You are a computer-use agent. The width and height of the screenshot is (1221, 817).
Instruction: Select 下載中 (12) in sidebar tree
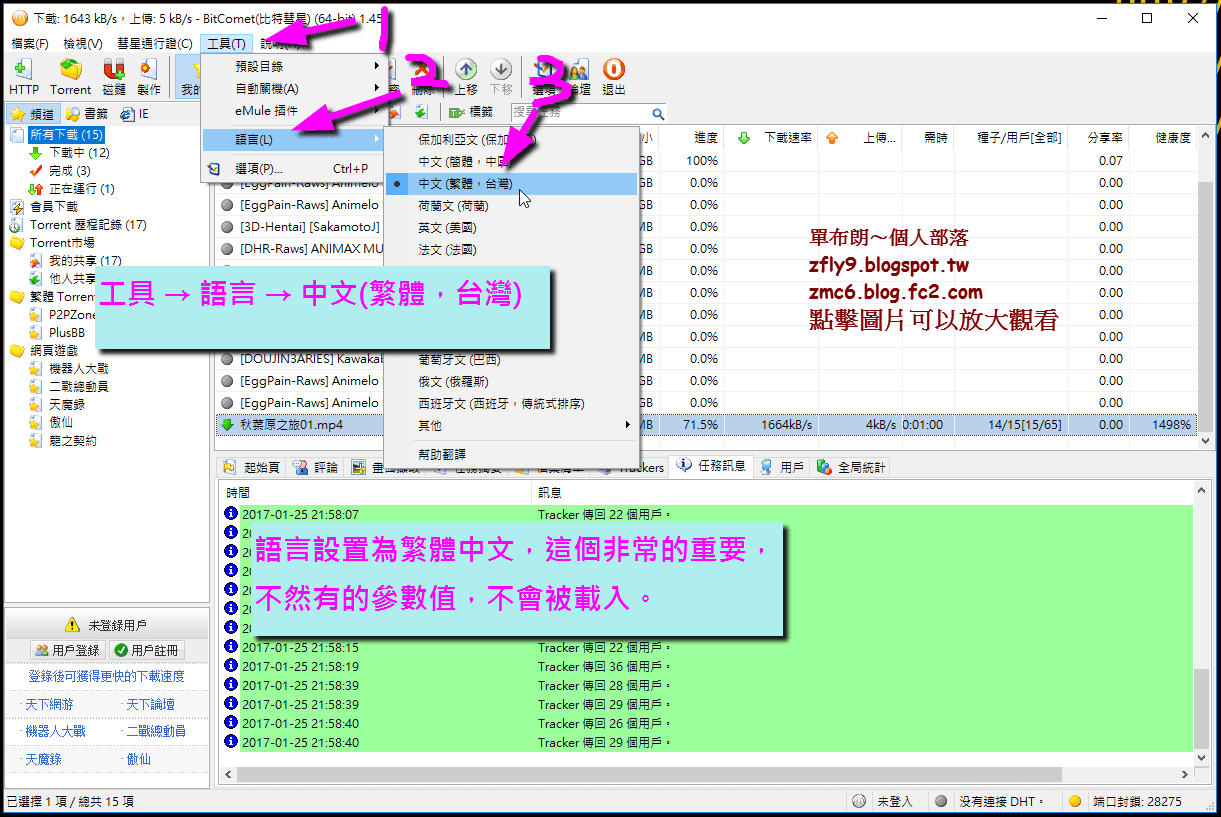click(x=79, y=153)
